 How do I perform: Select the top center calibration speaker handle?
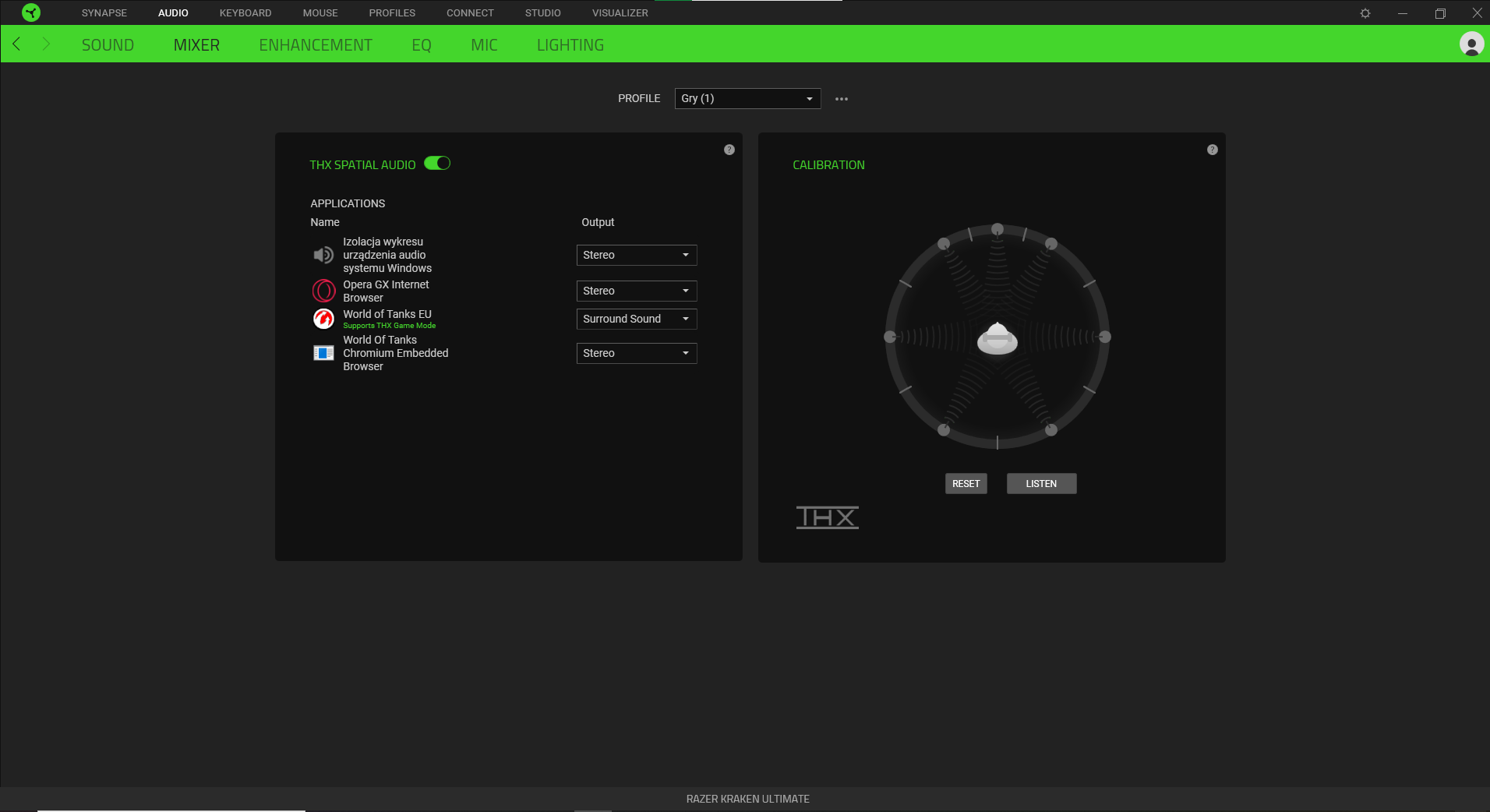[x=997, y=229]
